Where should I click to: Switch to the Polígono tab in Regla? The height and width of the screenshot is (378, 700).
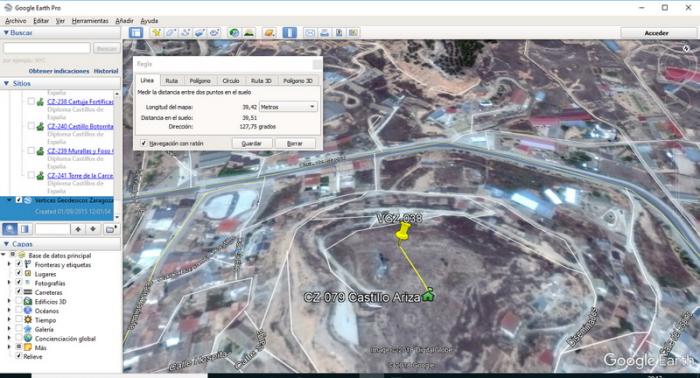200,80
